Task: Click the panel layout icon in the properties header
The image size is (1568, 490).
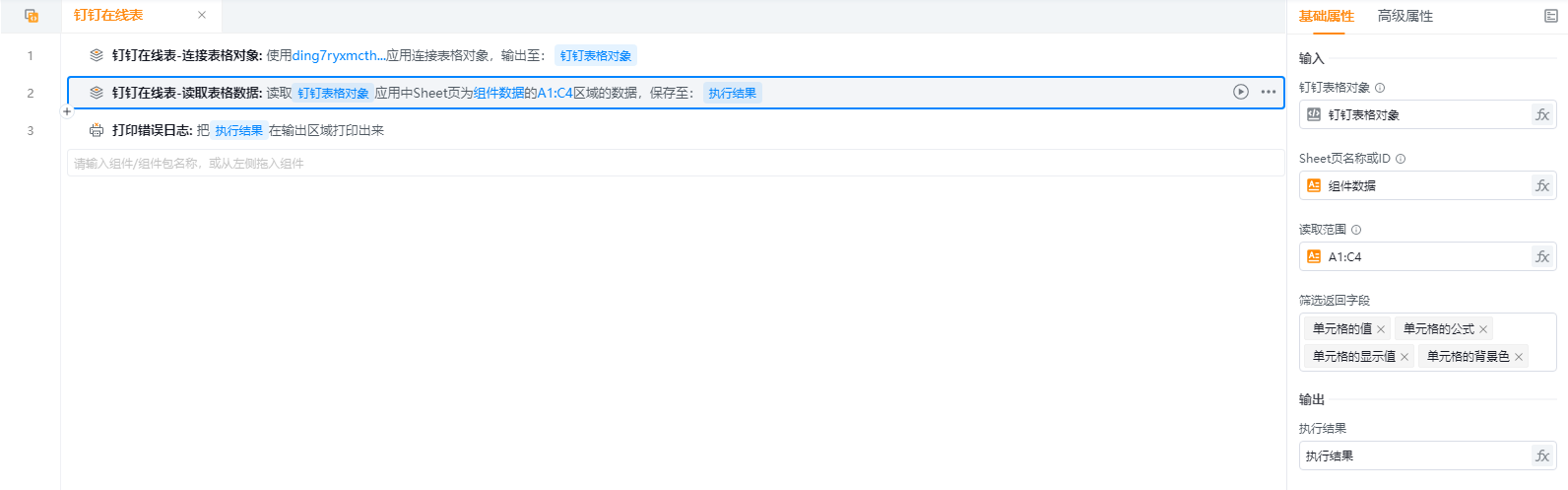Action: click(x=1550, y=16)
